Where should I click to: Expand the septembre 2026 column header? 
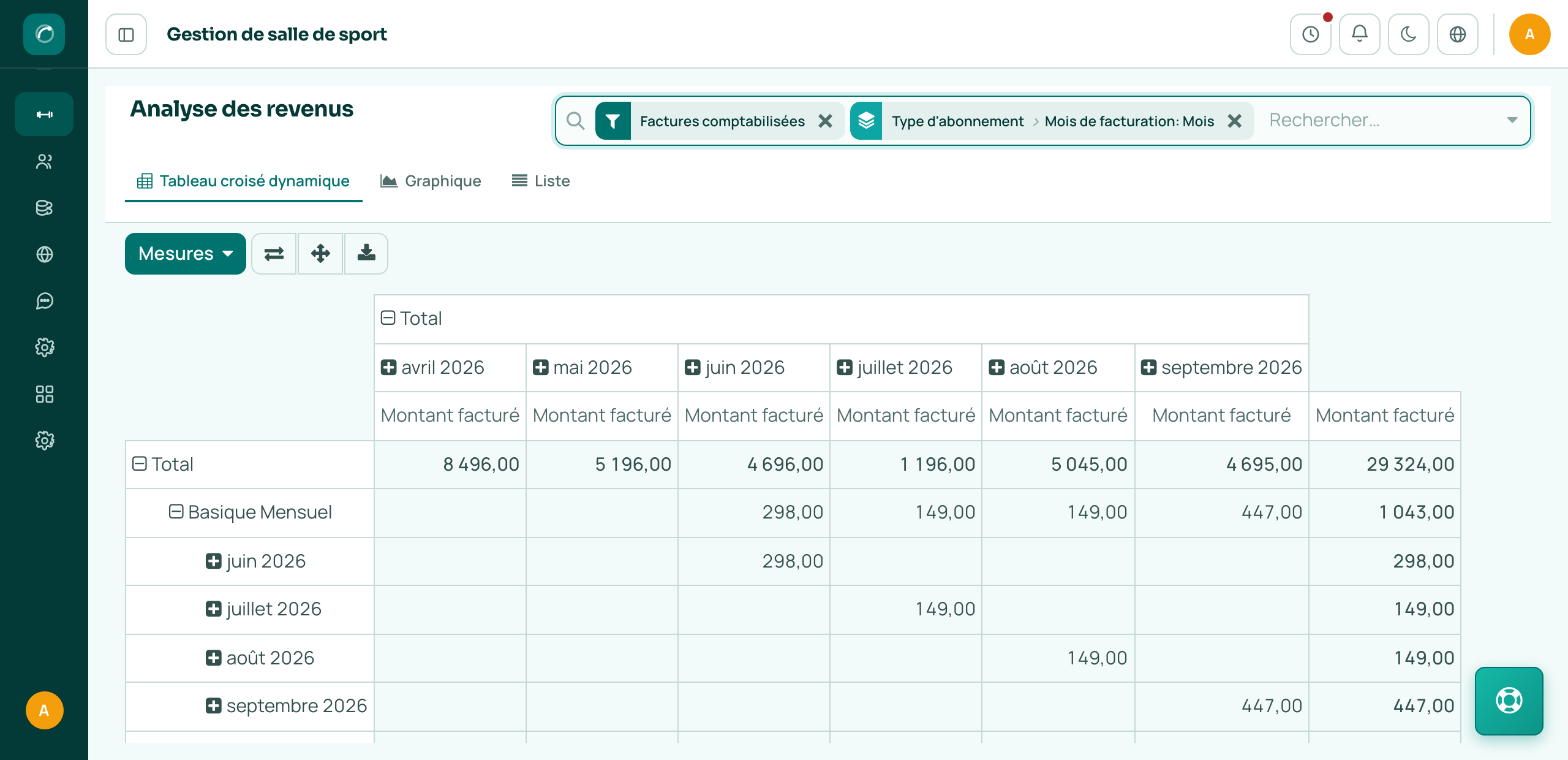click(1148, 368)
